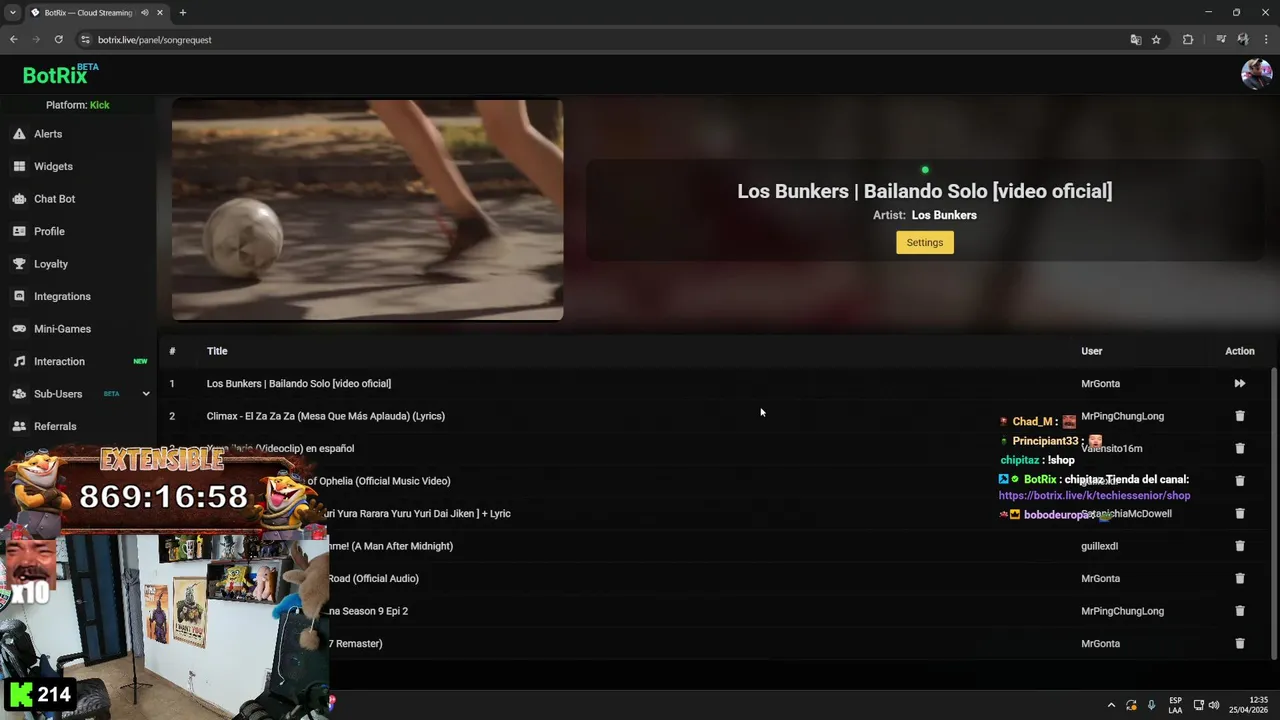Open the Interaction music note icon

(19, 361)
